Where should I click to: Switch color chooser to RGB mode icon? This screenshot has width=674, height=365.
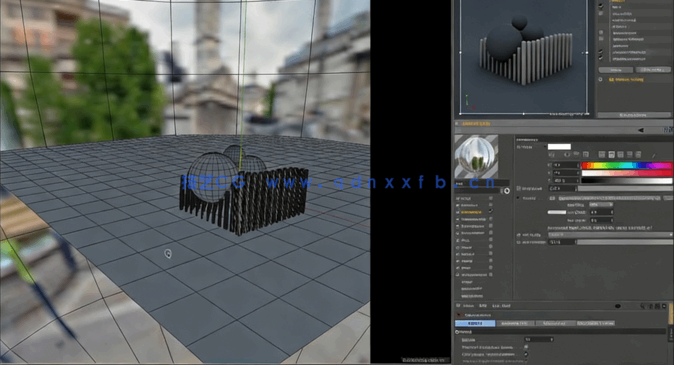click(x=602, y=154)
